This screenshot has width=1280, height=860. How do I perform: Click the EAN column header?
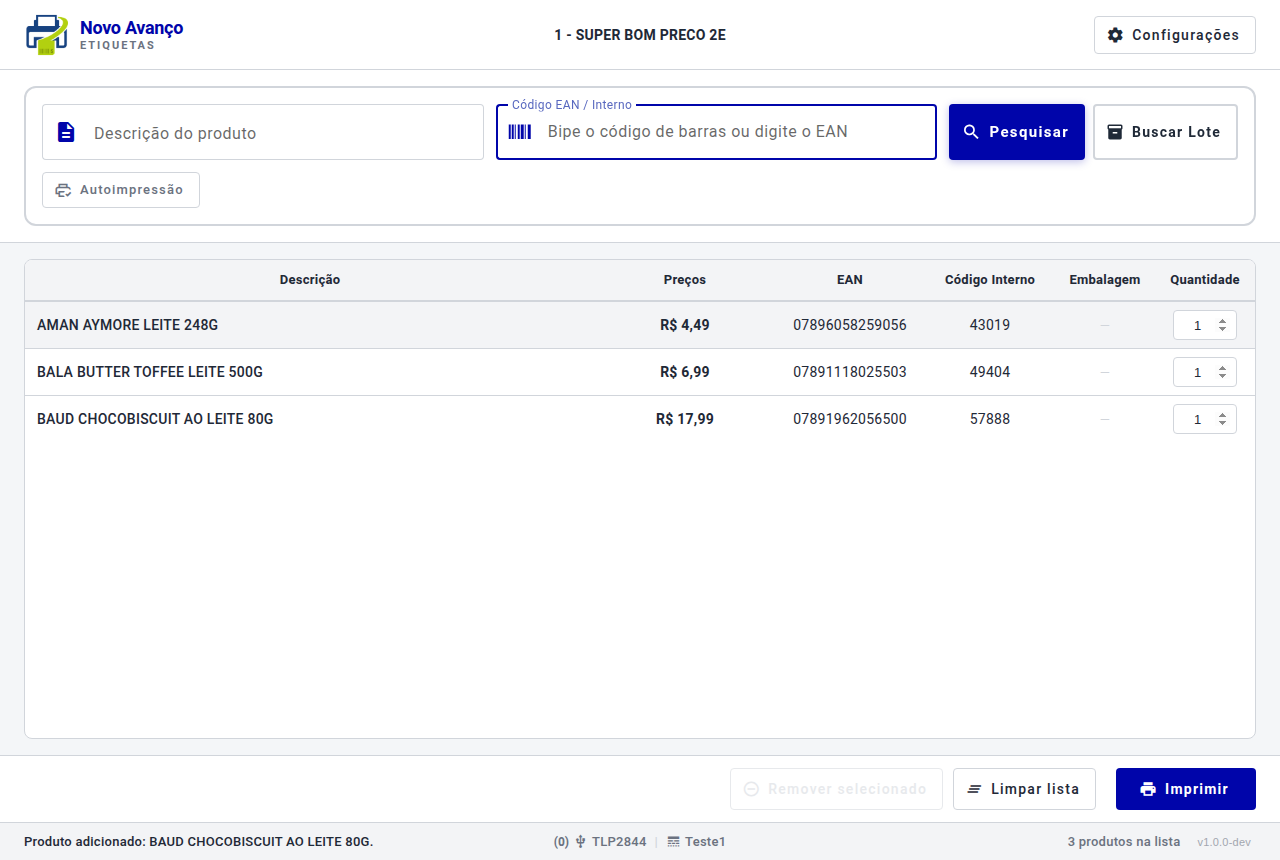850,280
